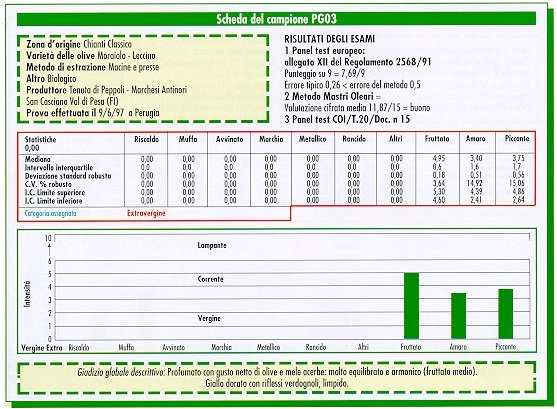Click the 'Intervallo interquartile' row label
The width and height of the screenshot is (557, 409).
pyautogui.click(x=59, y=167)
